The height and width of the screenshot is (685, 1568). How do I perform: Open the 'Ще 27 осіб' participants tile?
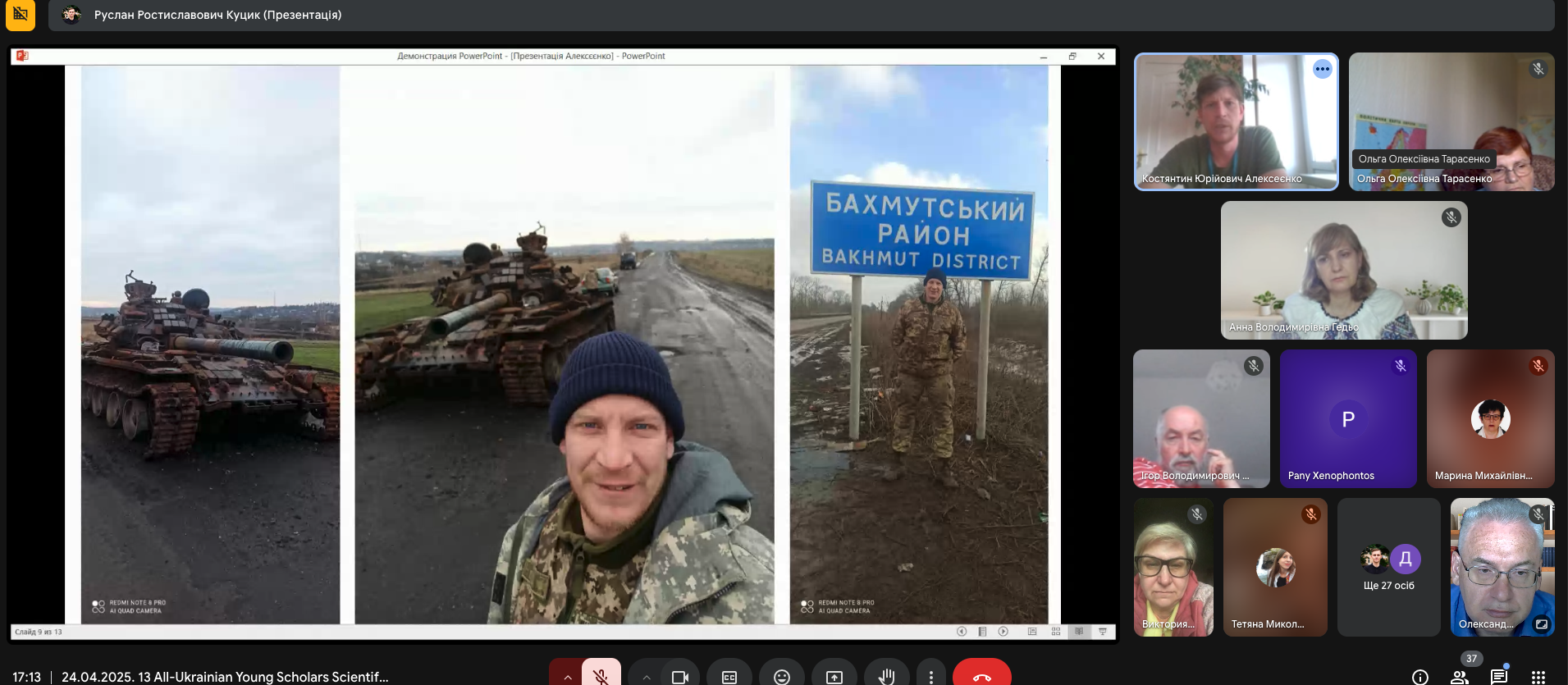coord(1388,567)
